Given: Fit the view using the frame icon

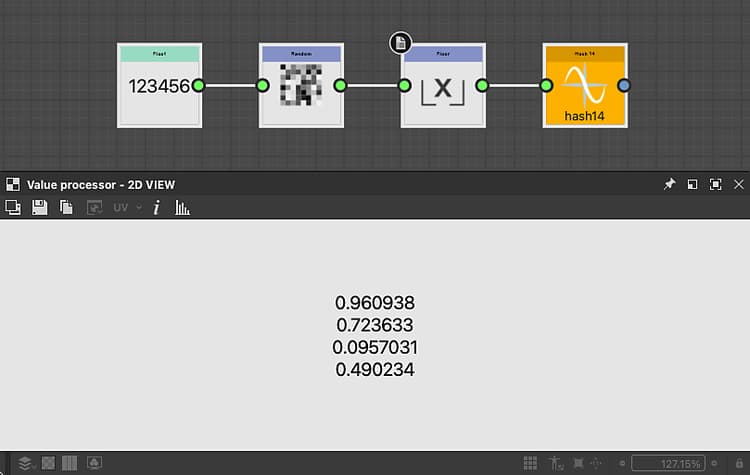Looking at the screenshot, I should click(x=578, y=463).
